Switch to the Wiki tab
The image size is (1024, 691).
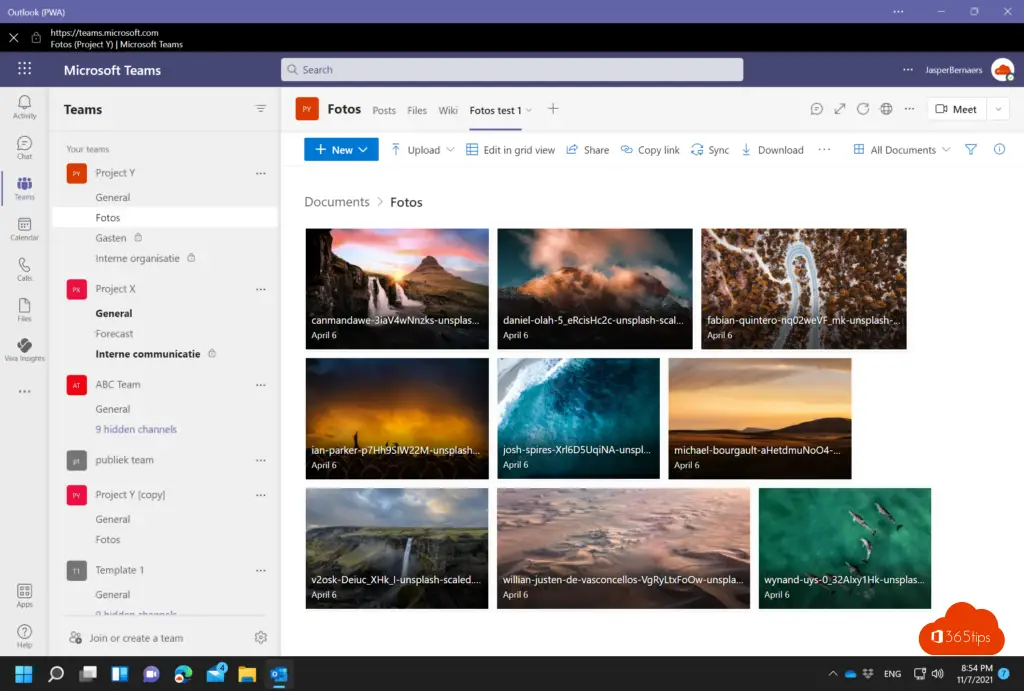point(448,111)
